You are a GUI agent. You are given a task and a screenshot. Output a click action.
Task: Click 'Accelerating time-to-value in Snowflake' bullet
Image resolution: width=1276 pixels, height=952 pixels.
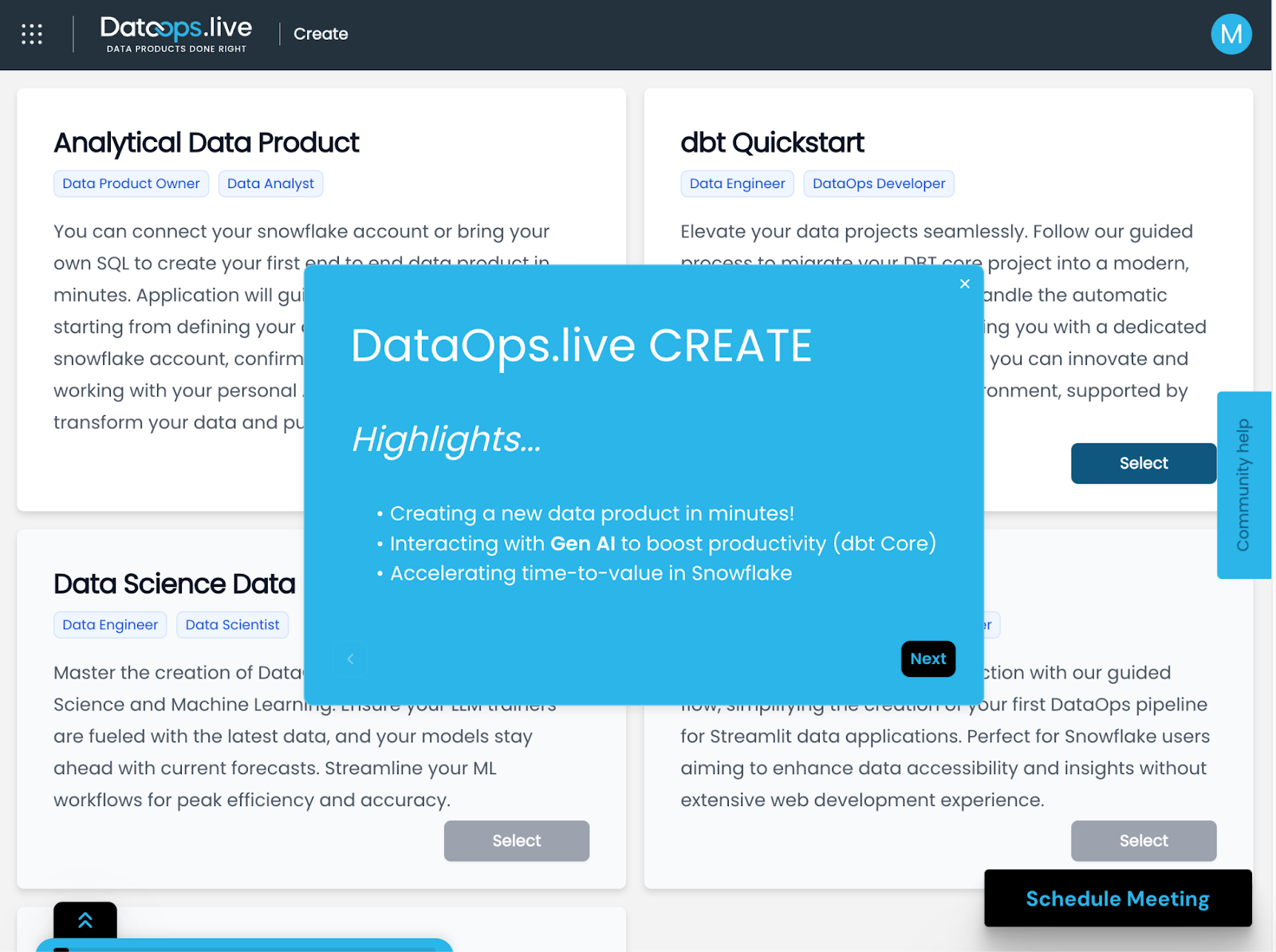pos(590,573)
